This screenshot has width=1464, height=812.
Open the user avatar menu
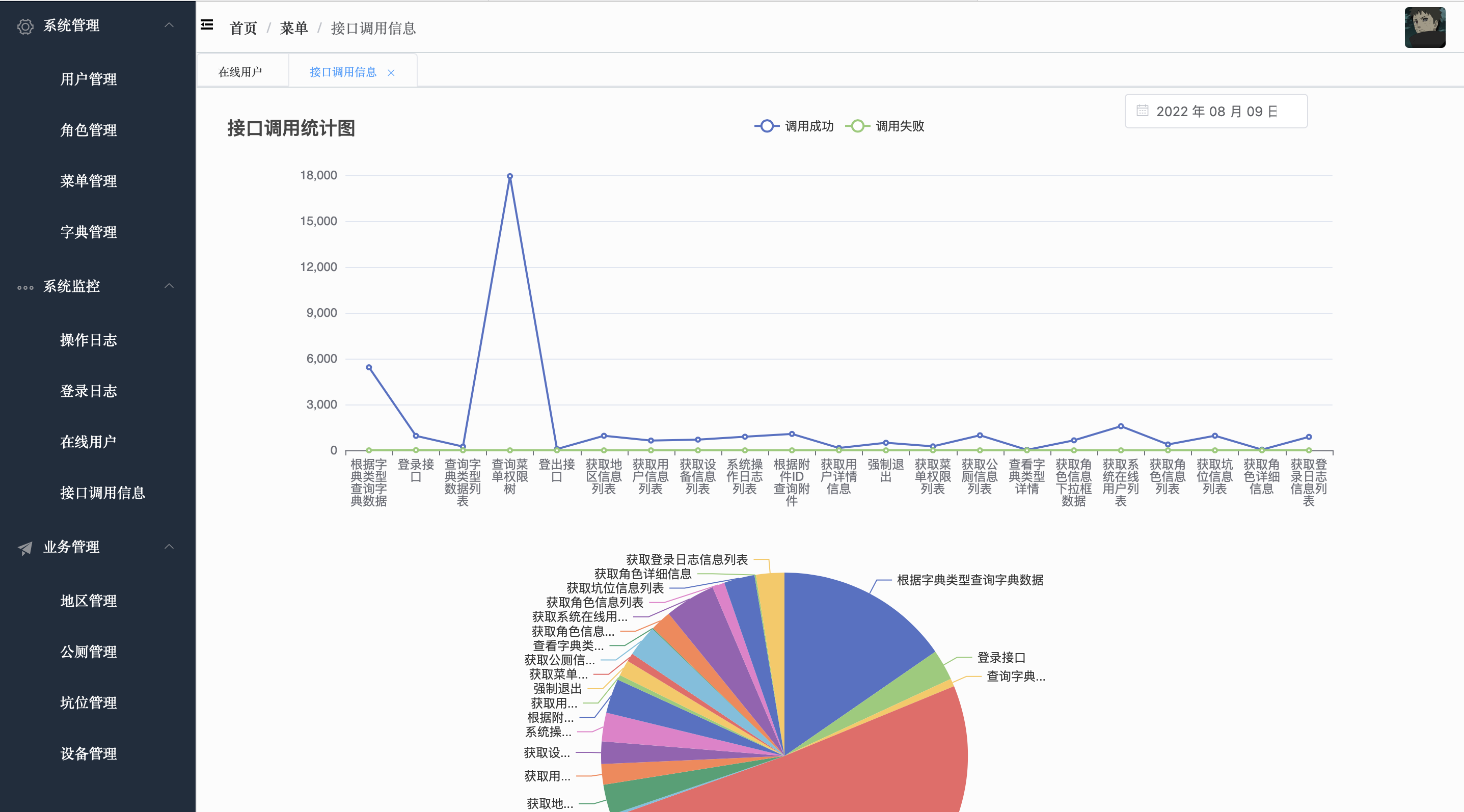point(1425,28)
